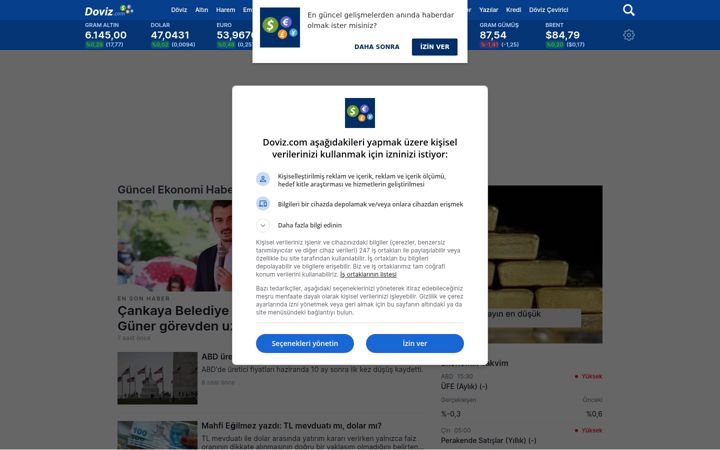720x450 pixels.
Task: Open 'İş ortaklarının listesi' link
Action: (368, 274)
